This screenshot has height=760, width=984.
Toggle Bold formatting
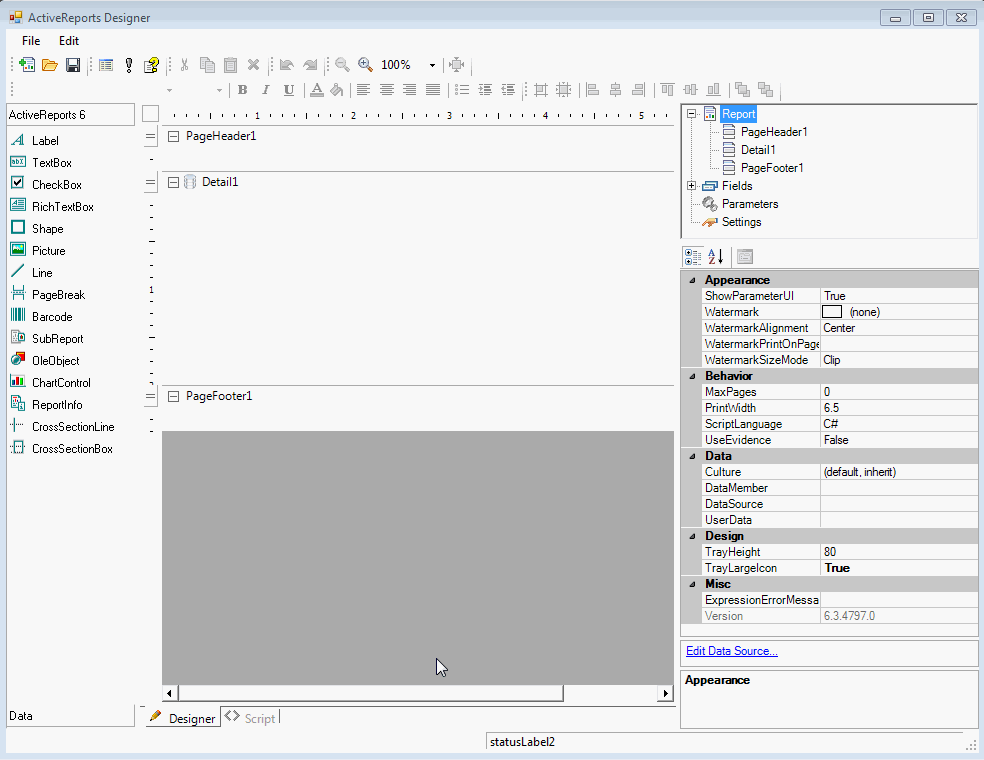pos(242,90)
